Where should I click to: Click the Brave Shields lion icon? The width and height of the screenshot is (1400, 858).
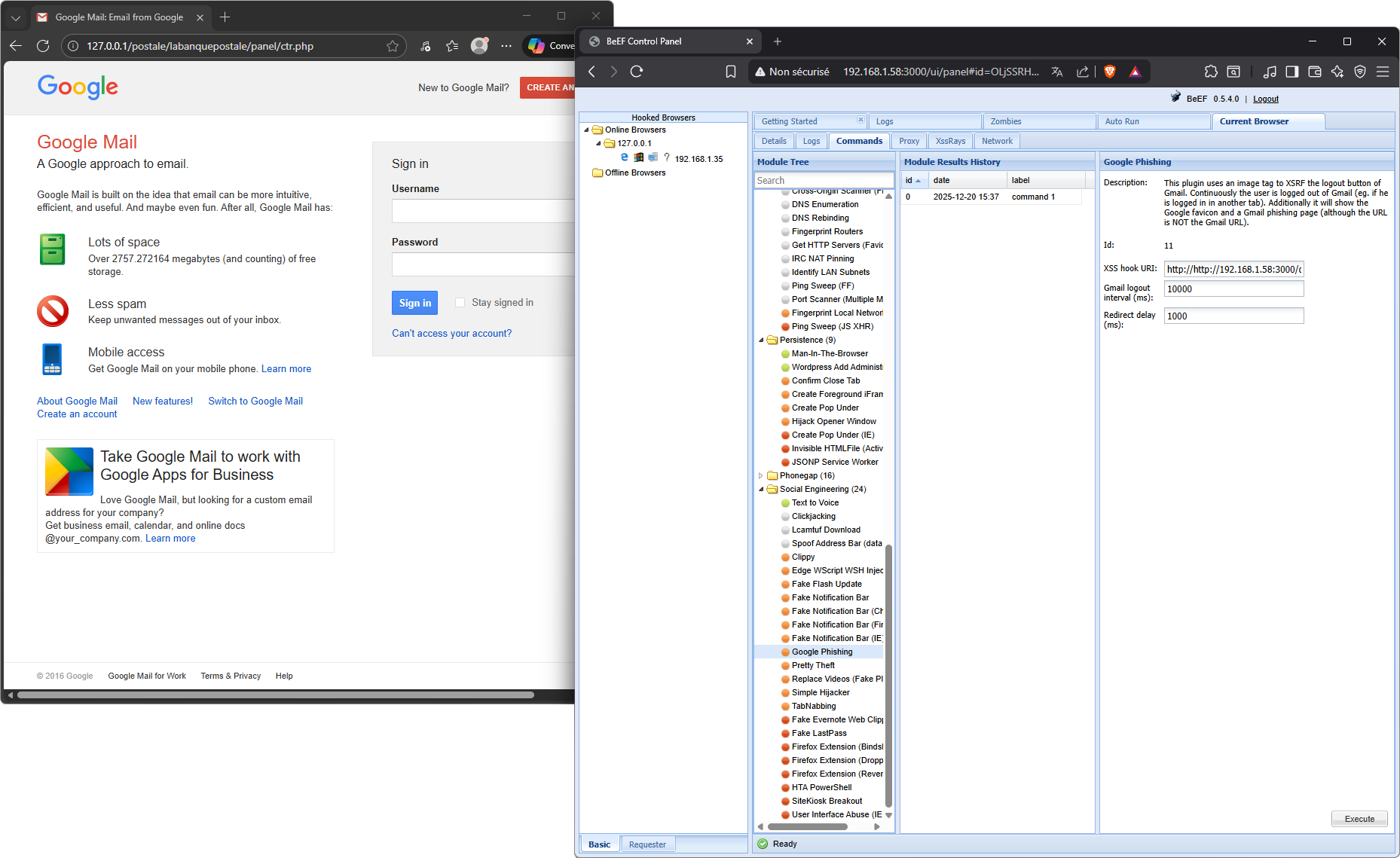1109,72
